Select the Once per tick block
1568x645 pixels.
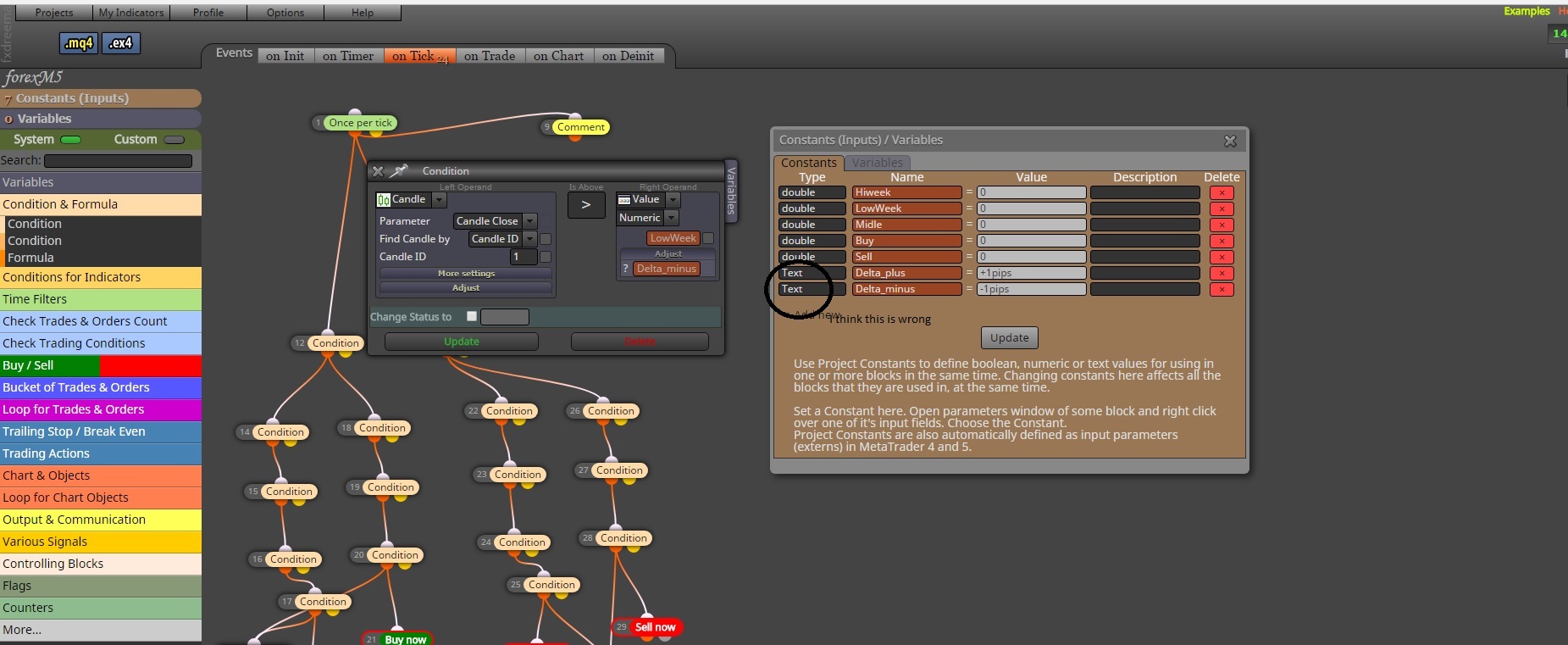pos(360,123)
